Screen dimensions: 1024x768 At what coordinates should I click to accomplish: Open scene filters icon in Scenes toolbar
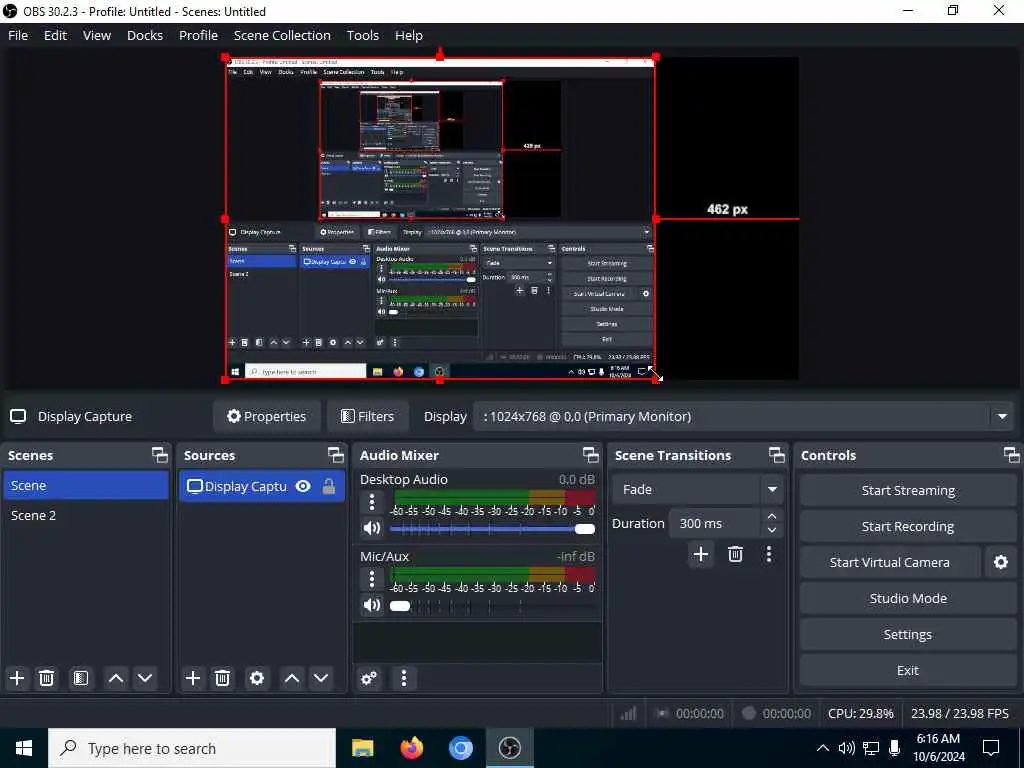(81, 678)
